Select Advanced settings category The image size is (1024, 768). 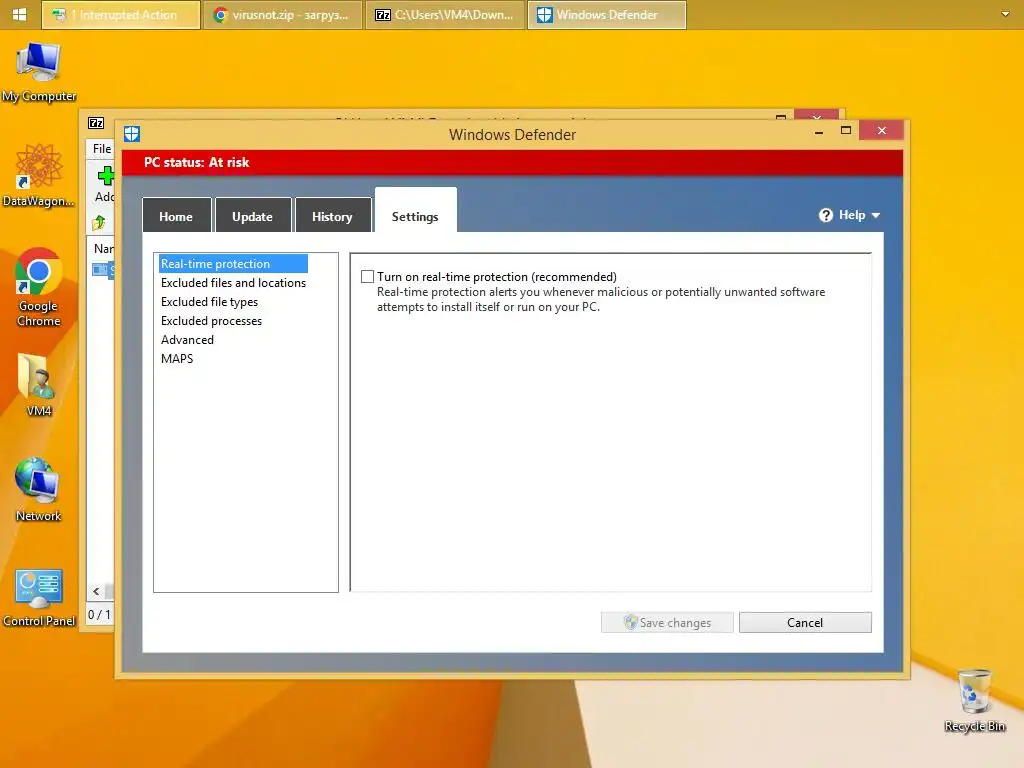pos(187,340)
